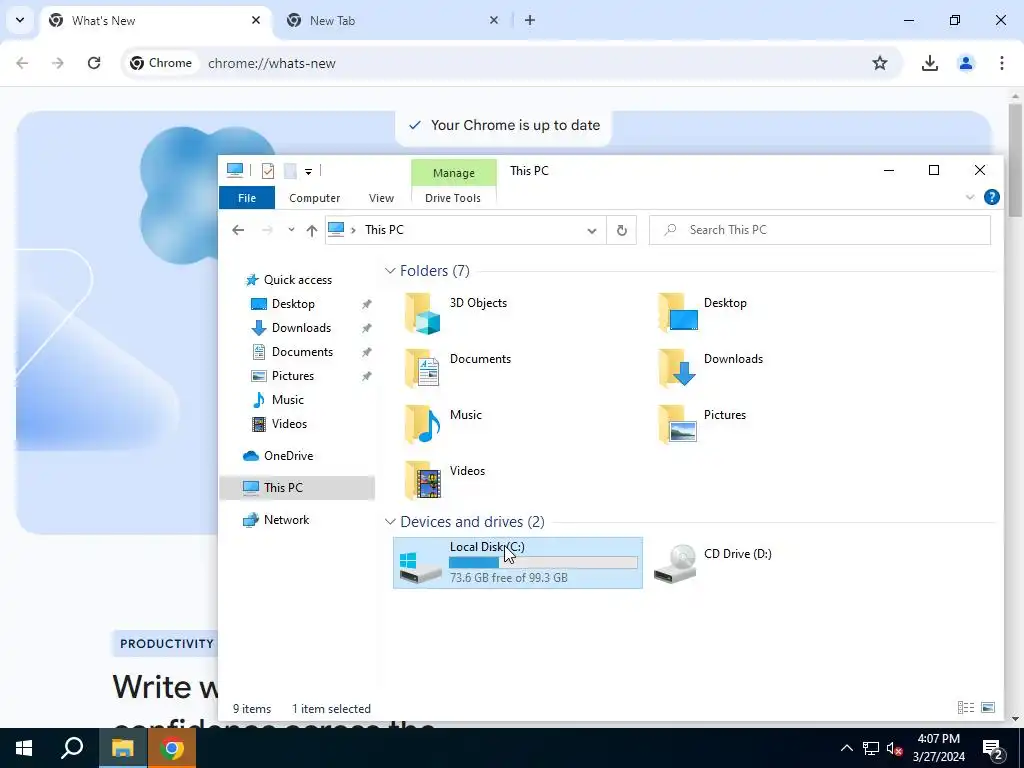Open taskbar Search
This screenshot has height=768, width=1024.
tap(72, 748)
